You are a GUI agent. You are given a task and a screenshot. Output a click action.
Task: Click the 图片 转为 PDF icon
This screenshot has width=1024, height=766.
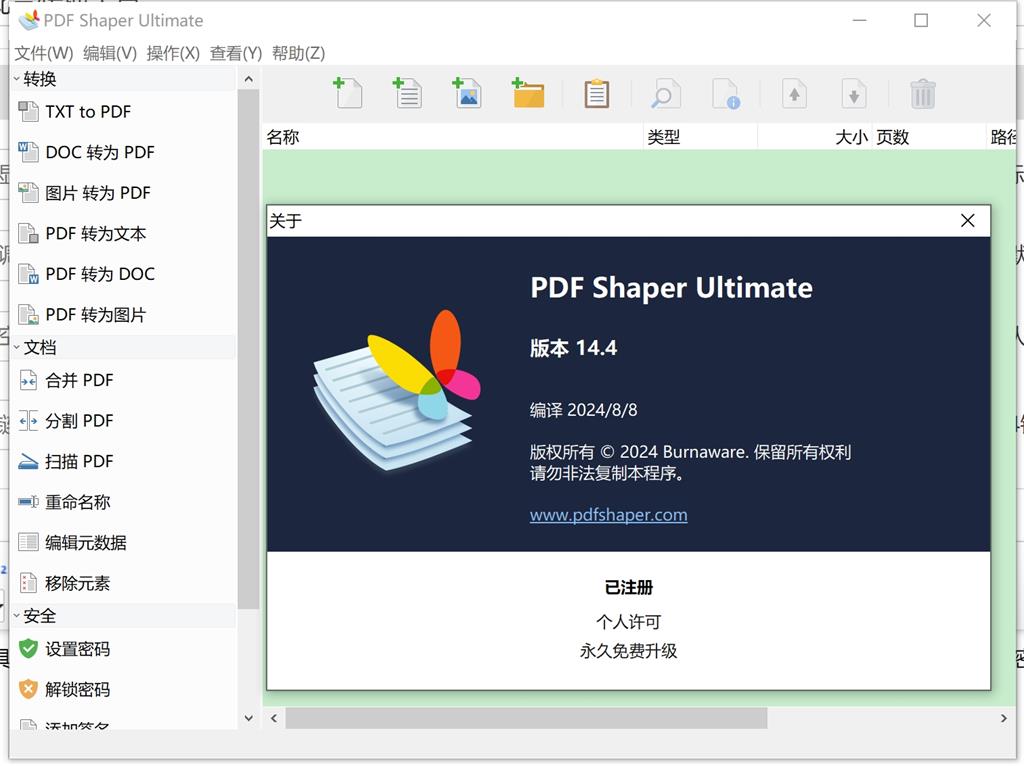point(28,193)
